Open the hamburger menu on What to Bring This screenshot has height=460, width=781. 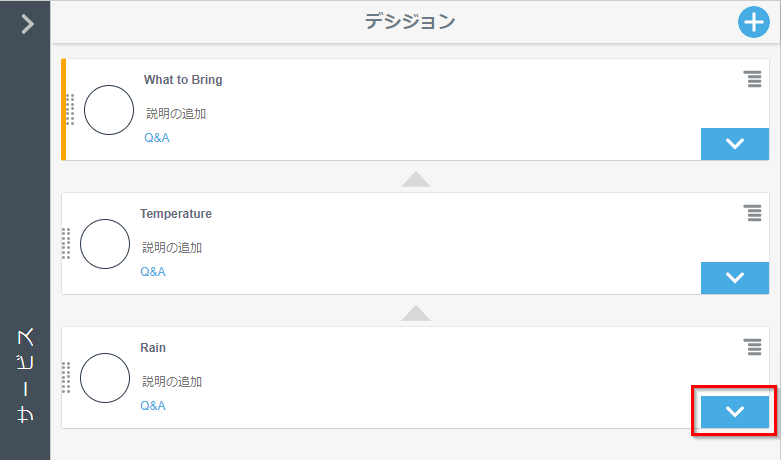[x=753, y=79]
